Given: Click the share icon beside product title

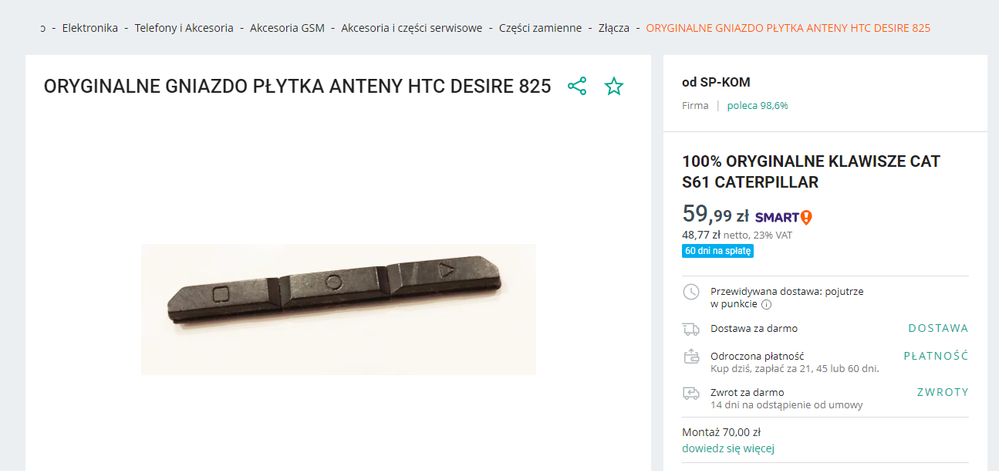Looking at the screenshot, I should coord(577,87).
